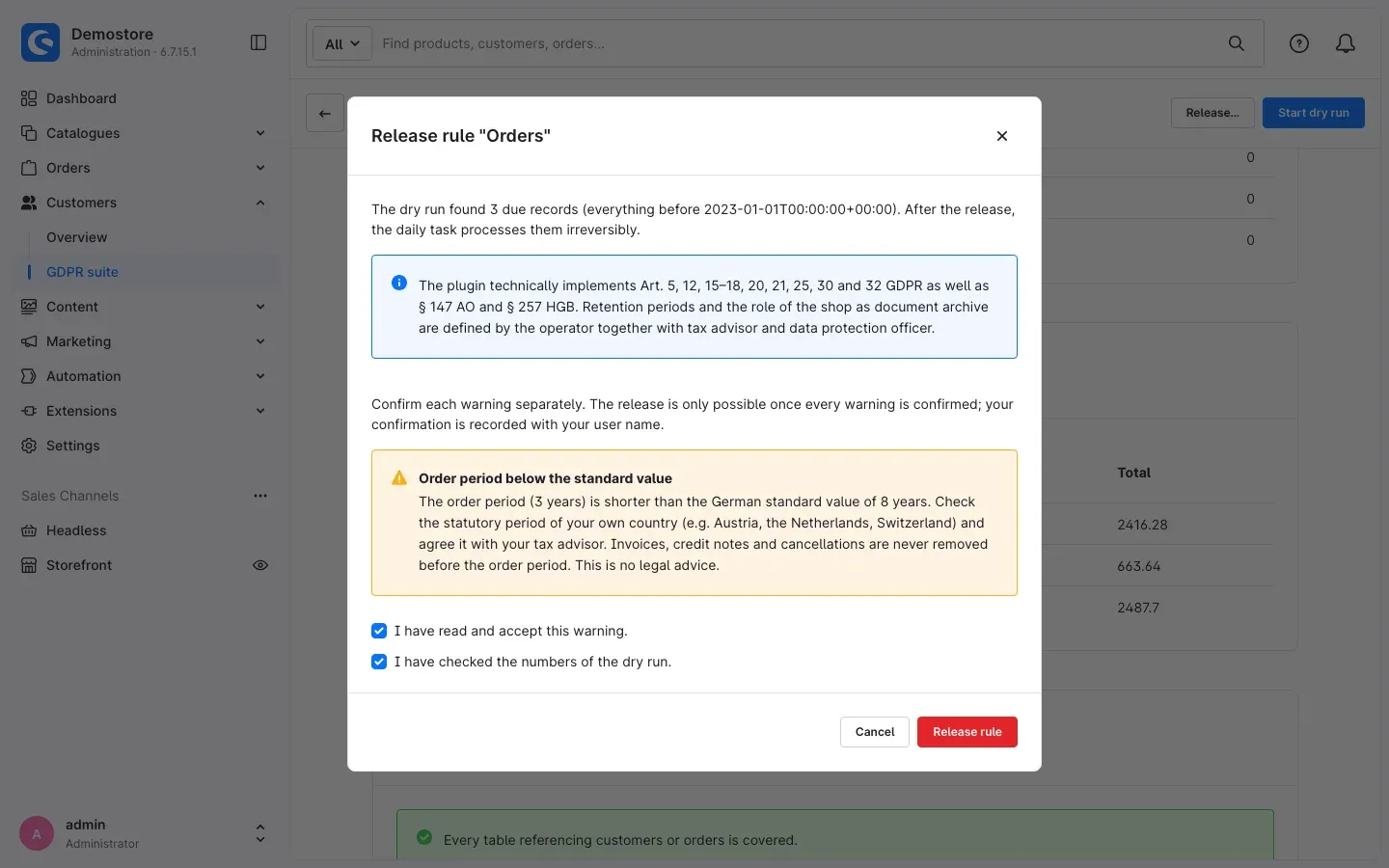Click 'Every table referencing customers or orders is covered'
1389x868 pixels.
(620, 840)
